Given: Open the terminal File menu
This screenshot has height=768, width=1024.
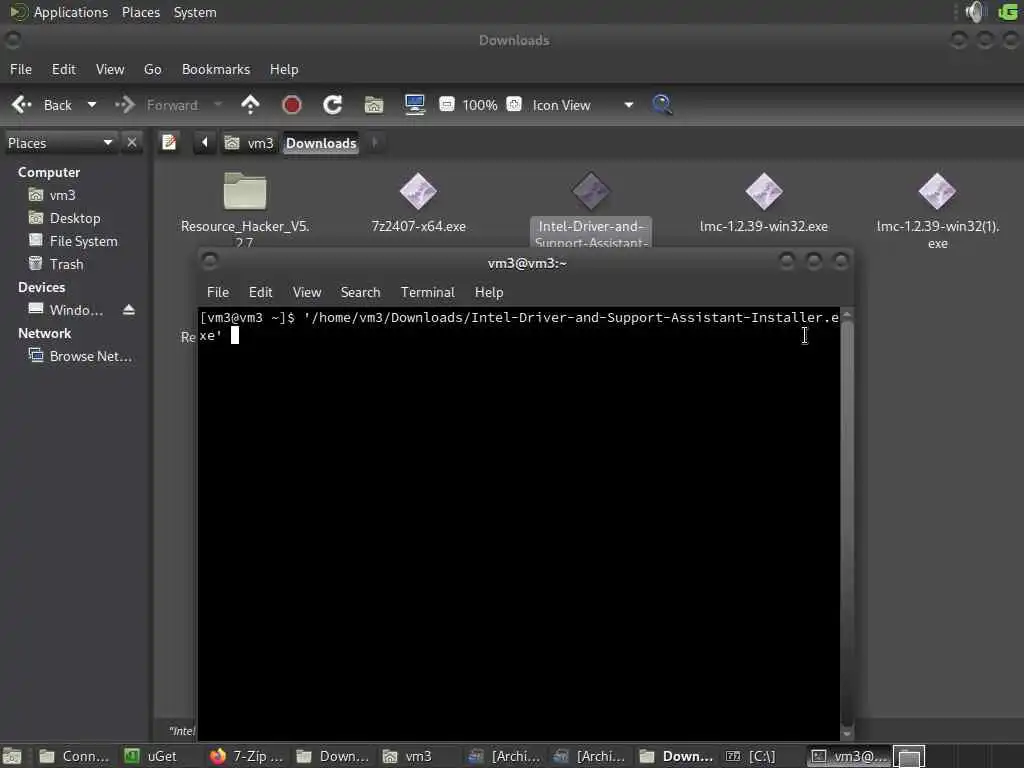Looking at the screenshot, I should 217,292.
